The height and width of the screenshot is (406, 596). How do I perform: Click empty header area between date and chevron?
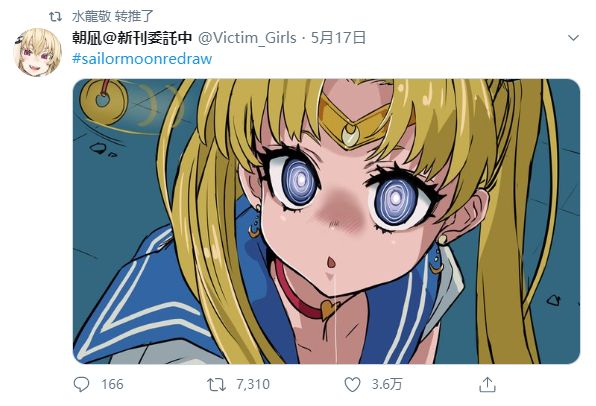click(466, 38)
